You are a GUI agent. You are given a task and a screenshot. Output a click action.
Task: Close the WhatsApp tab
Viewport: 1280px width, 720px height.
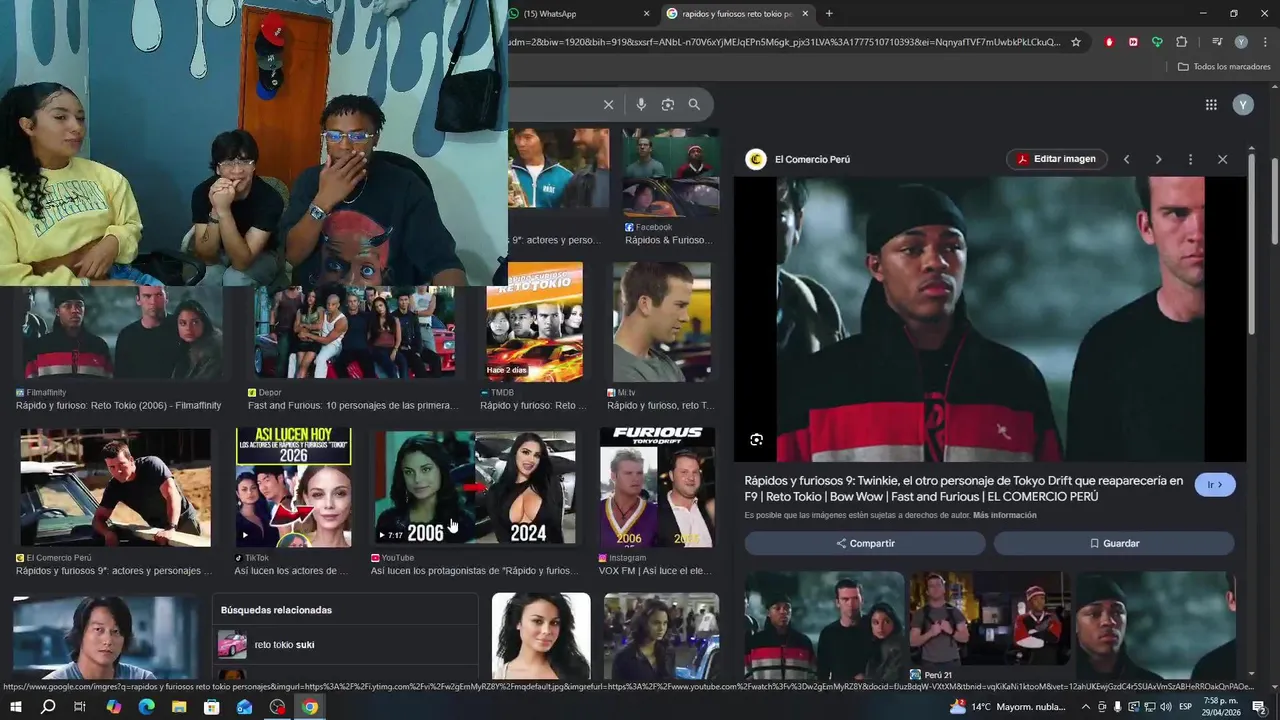coord(646,14)
